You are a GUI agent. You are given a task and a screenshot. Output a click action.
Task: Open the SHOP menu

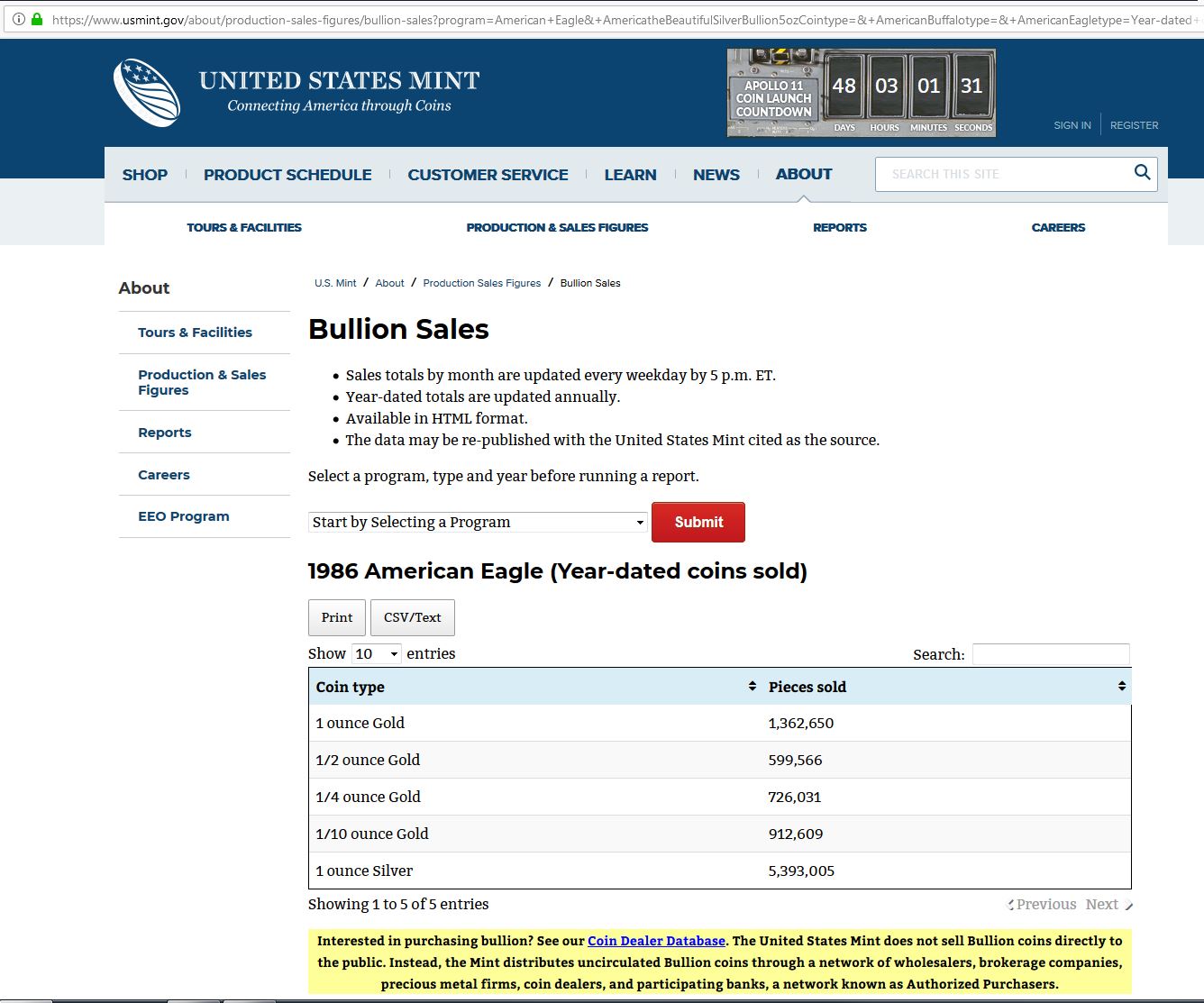[x=145, y=175]
